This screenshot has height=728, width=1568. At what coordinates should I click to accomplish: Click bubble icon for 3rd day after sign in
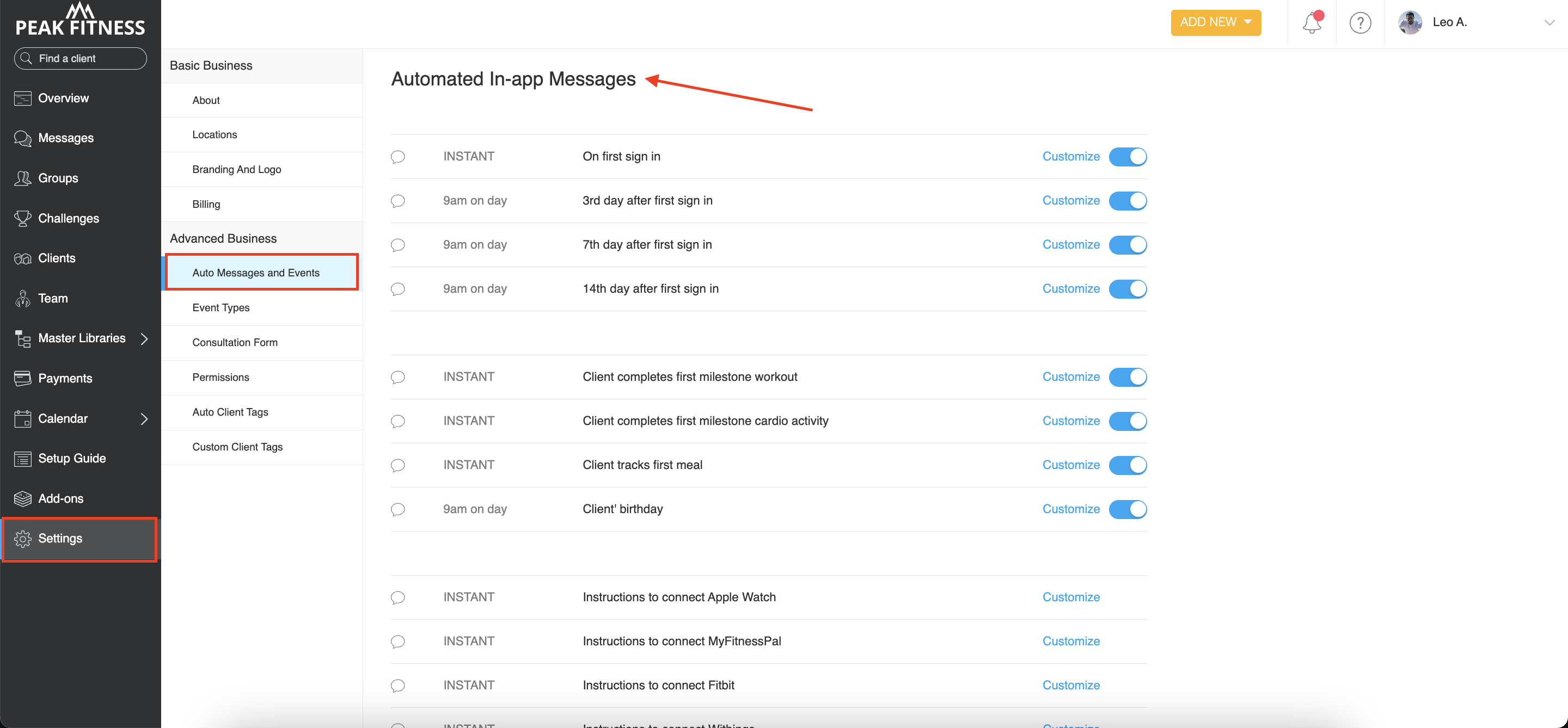397,201
